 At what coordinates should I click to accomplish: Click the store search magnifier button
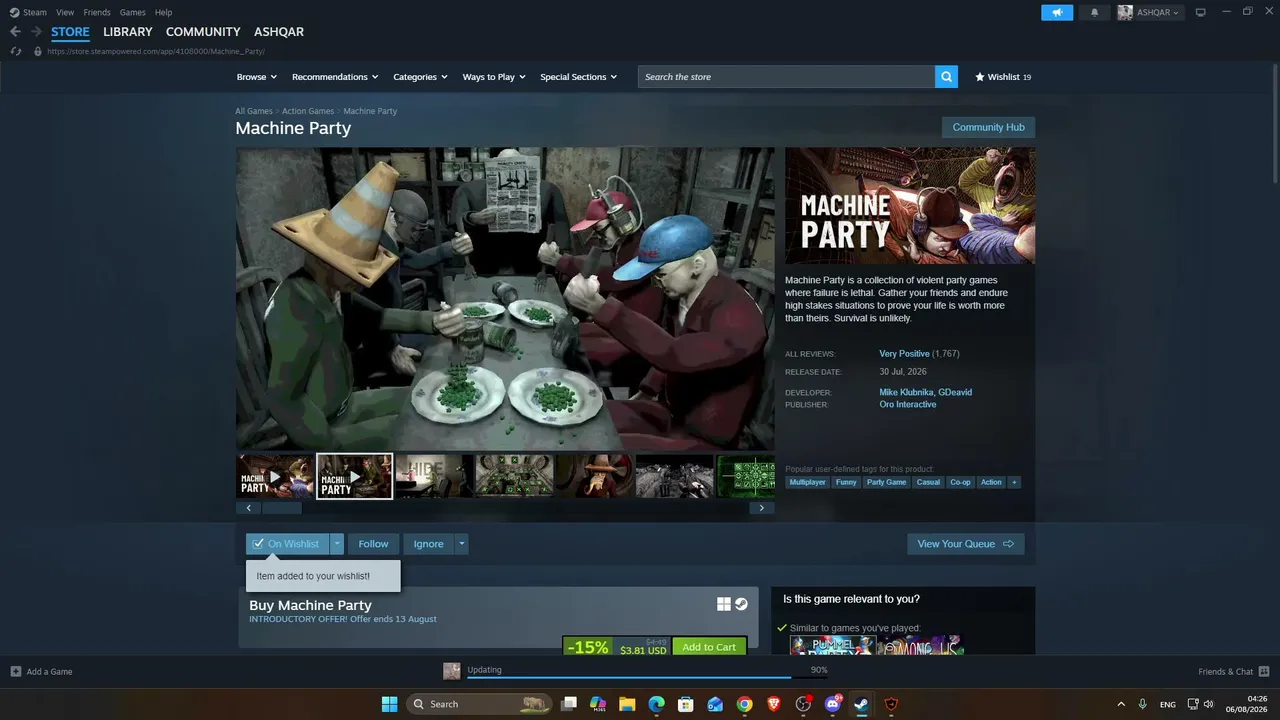946,77
